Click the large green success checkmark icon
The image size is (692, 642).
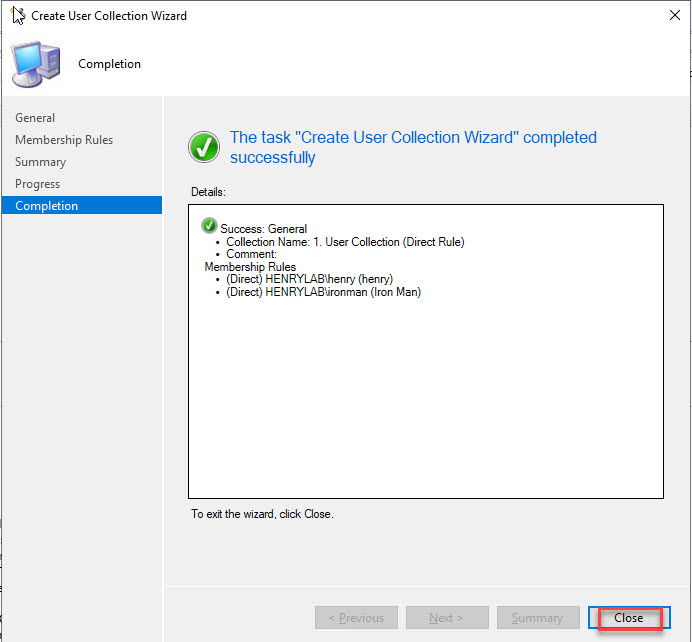pos(204,147)
